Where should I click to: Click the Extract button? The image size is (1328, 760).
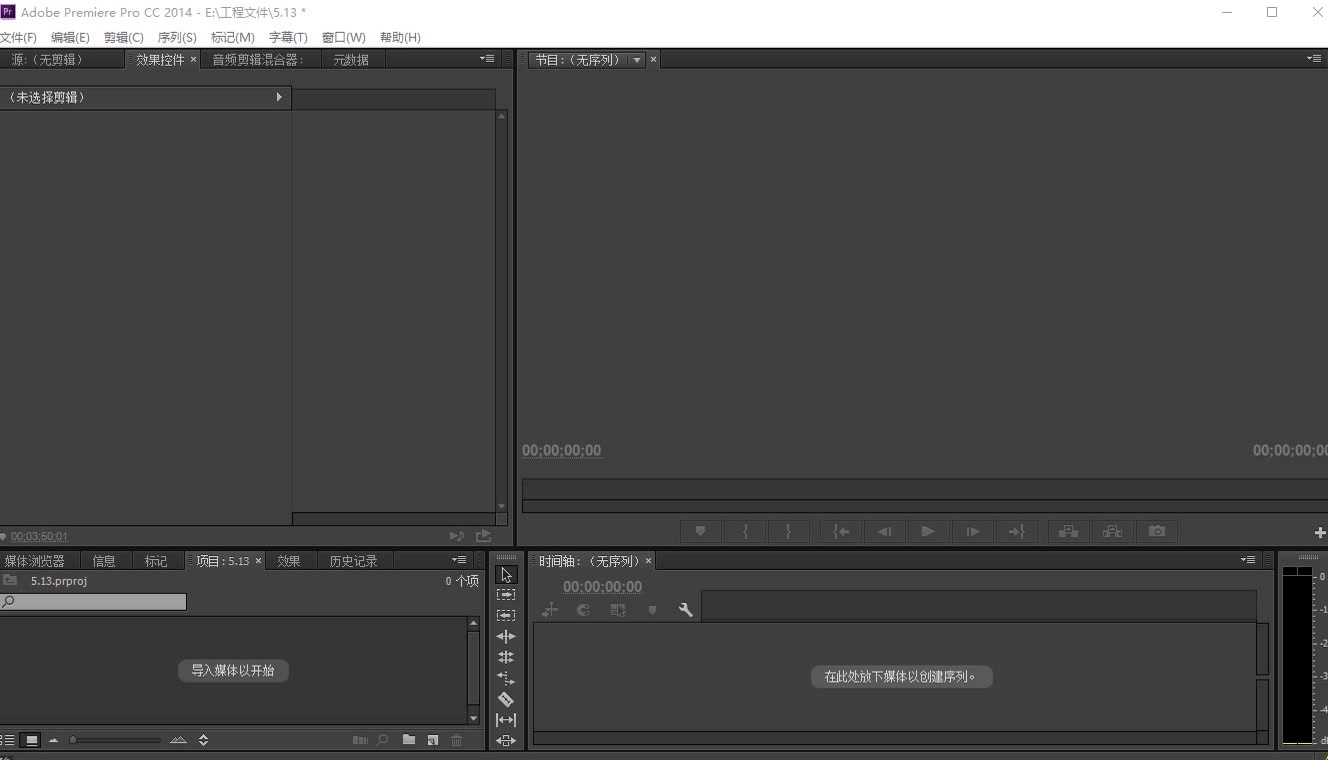pos(1113,531)
